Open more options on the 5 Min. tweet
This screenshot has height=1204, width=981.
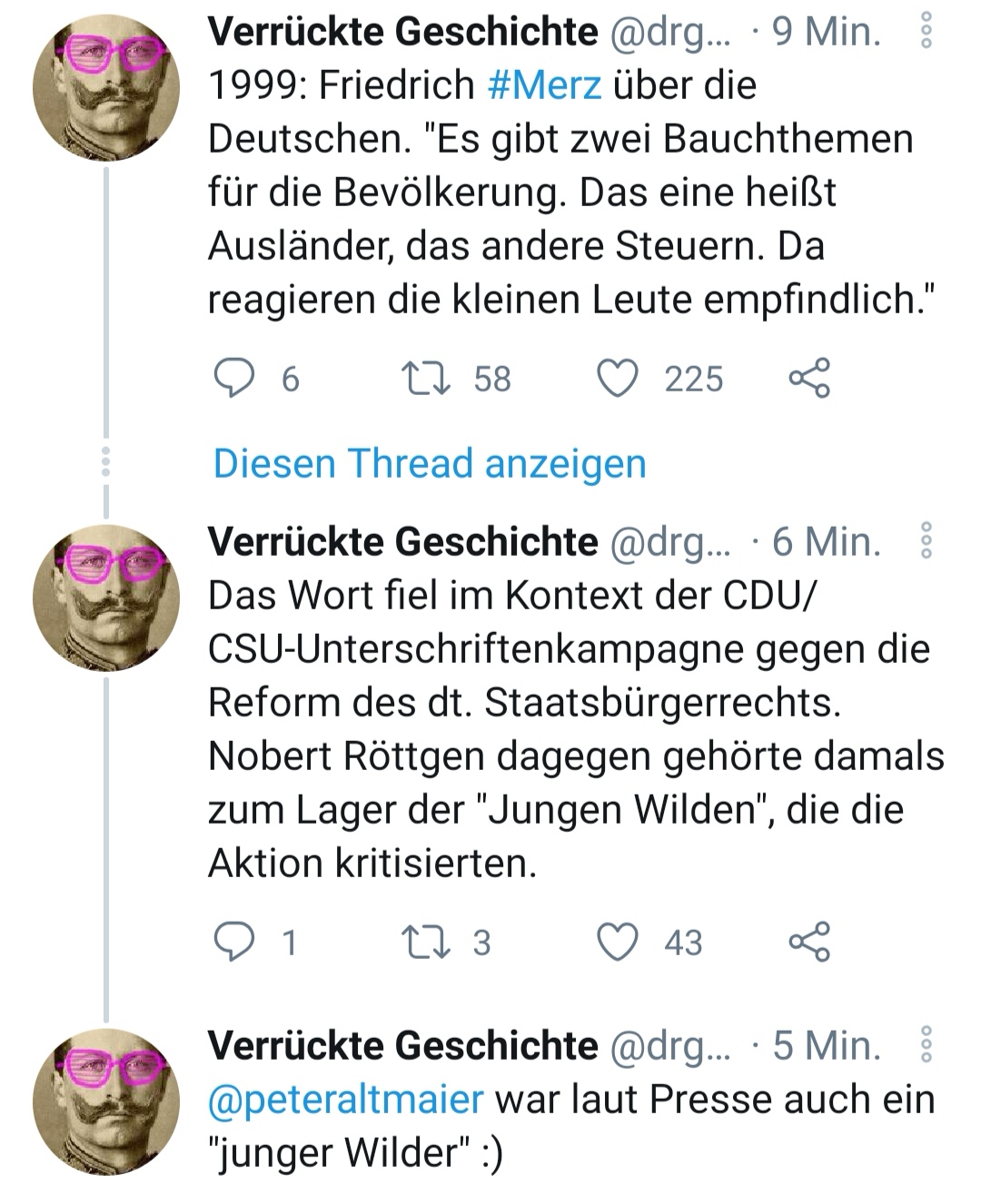tap(926, 1045)
